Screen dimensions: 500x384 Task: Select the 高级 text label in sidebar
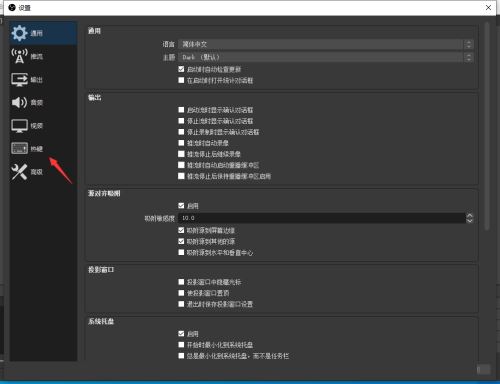pyautogui.click(x=37, y=172)
